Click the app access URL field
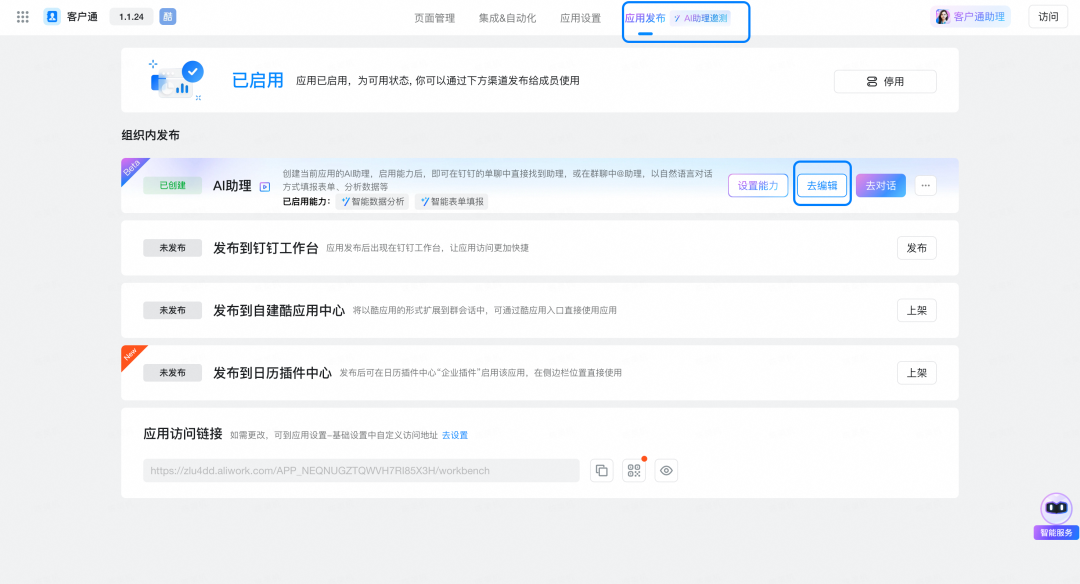Image resolution: width=1080 pixels, height=584 pixels. click(361, 470)
